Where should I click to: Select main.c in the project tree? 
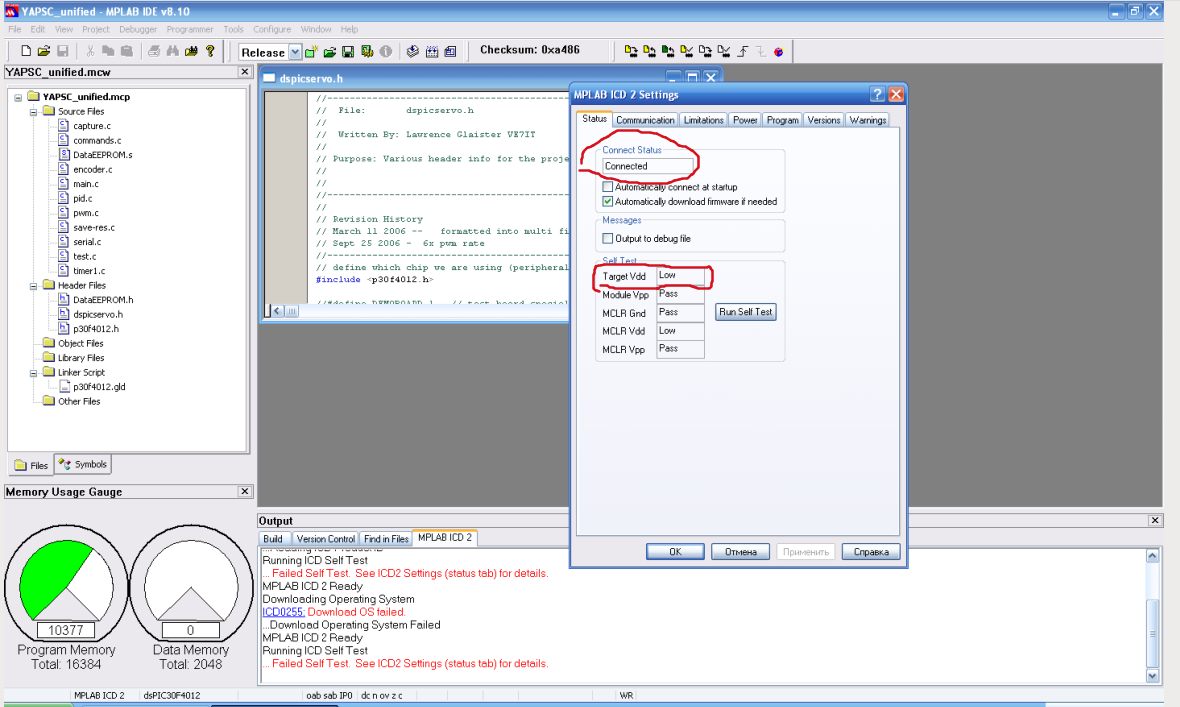coord(85,184)
